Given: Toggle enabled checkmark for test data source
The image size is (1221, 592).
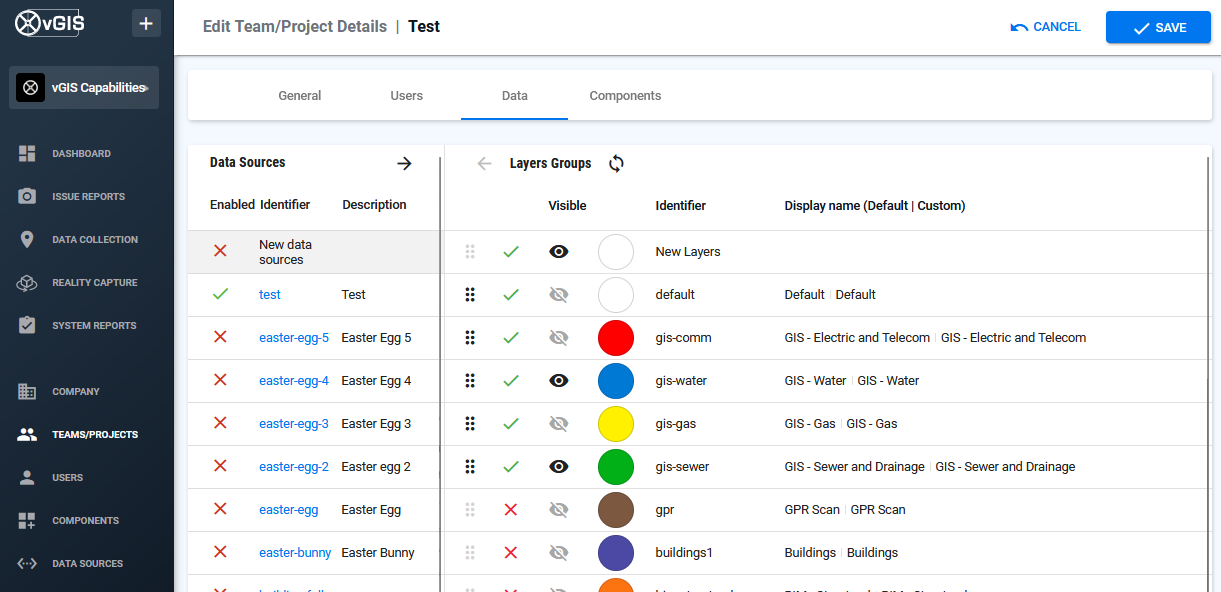Looking at the screenshot, I should (x=221, y=294).
